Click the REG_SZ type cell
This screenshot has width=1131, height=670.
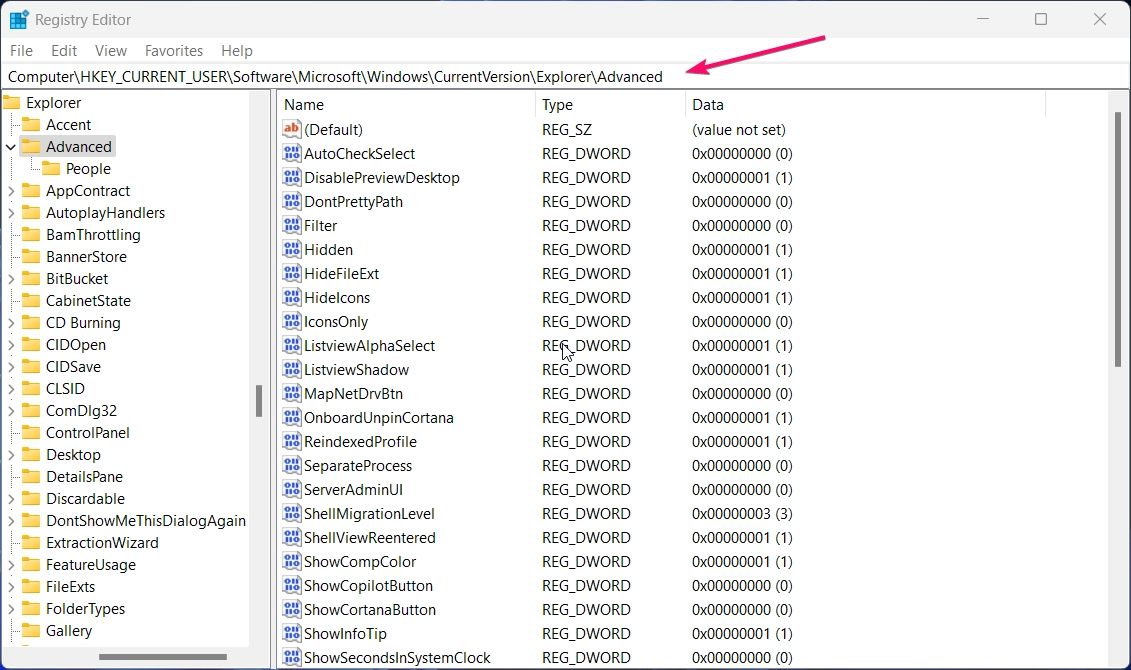click(x=567, y=130)
